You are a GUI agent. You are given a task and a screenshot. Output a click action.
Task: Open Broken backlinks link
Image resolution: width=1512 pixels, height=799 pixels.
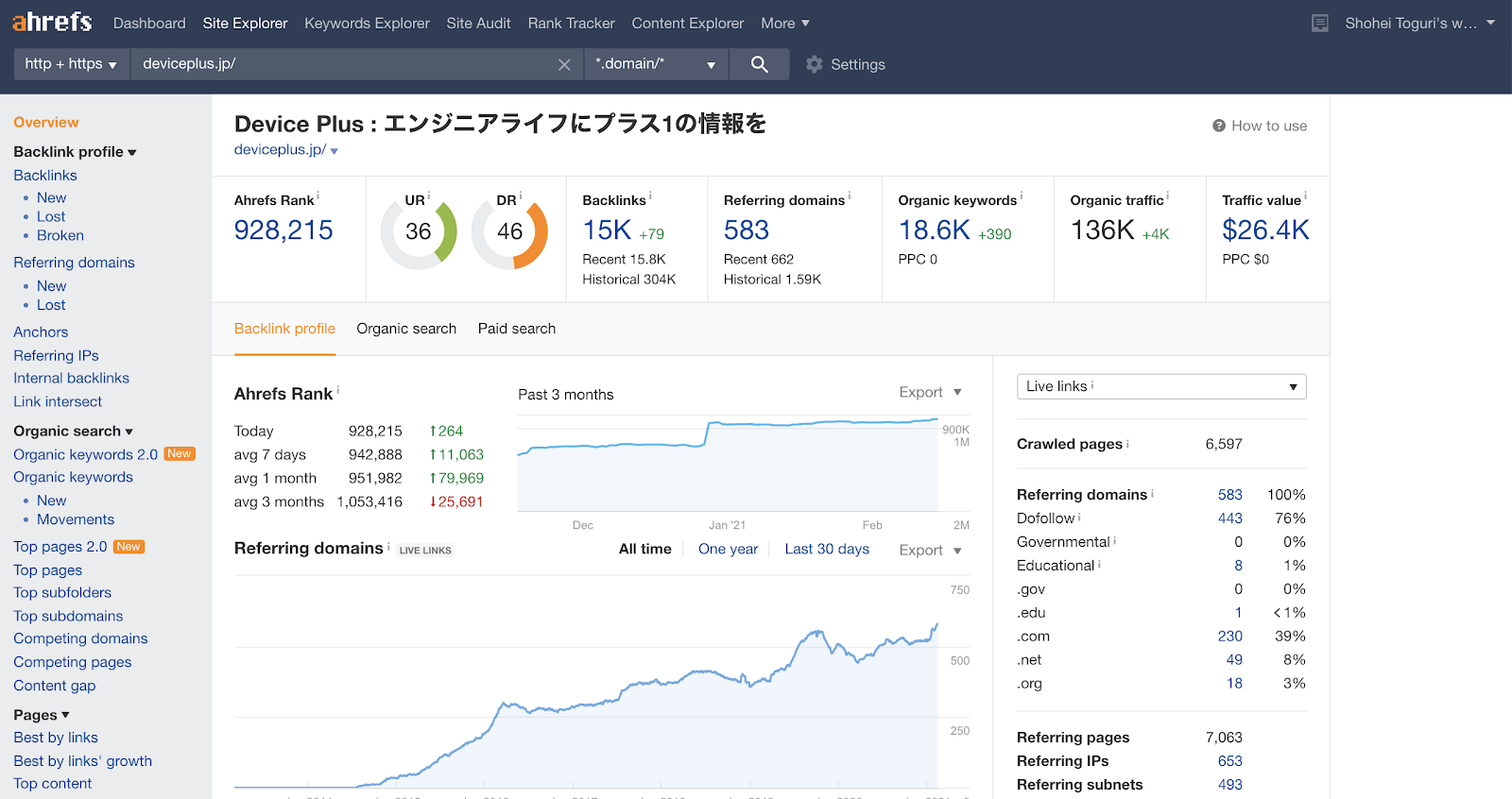click(x=60, y=235)
